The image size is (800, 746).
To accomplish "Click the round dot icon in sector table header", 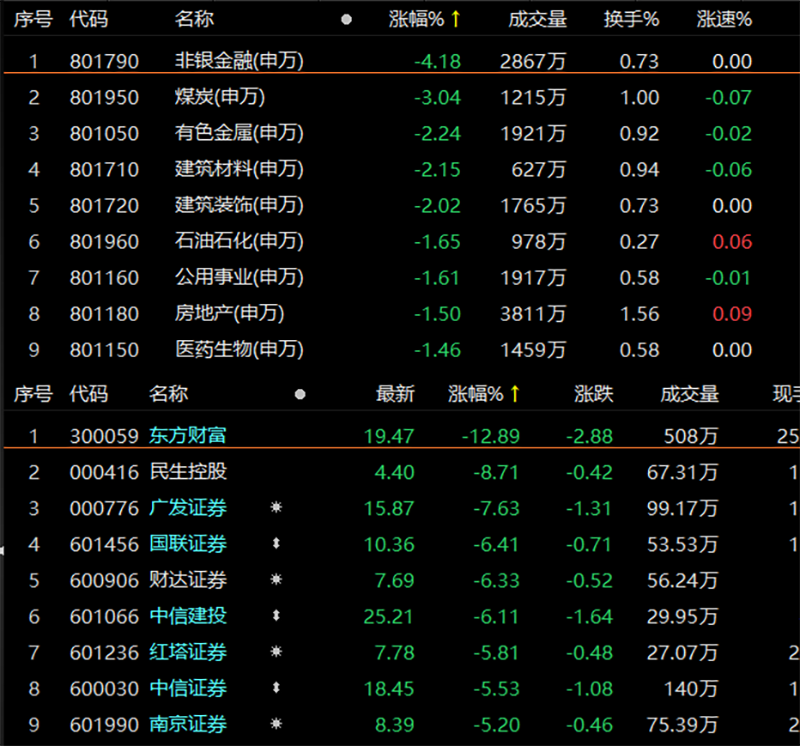I will click(346, 20).
